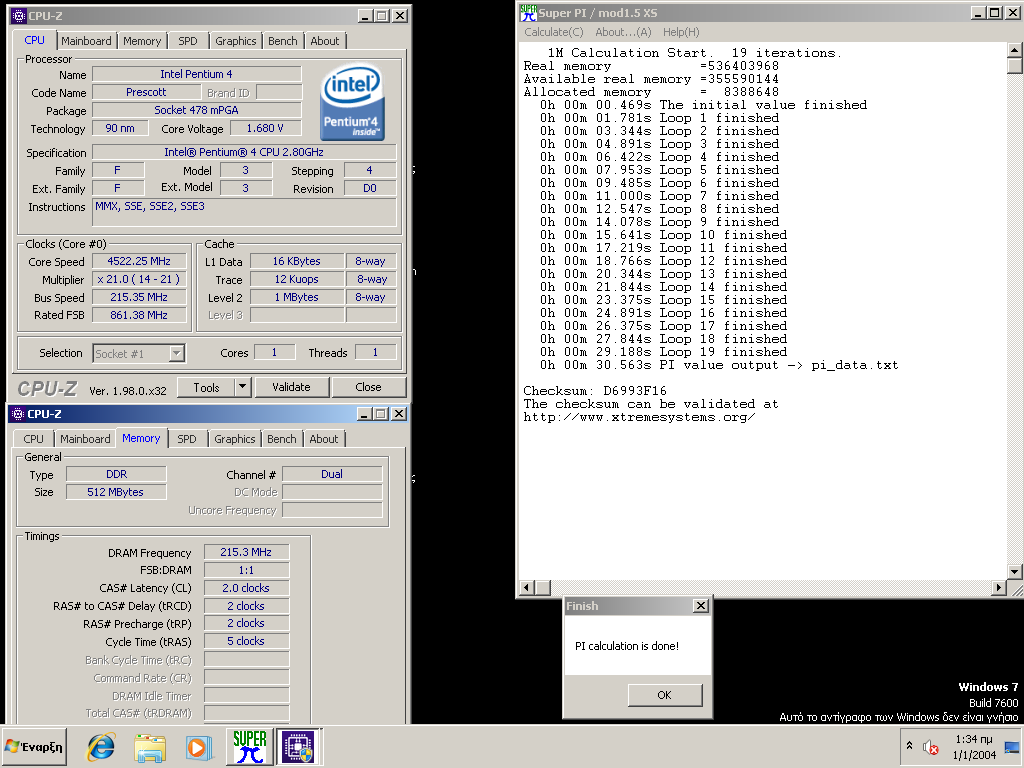Click the Bus Speed value 215.35 MHz
The width and height of the screenshot is (1024, 768).
coord(139,297)
